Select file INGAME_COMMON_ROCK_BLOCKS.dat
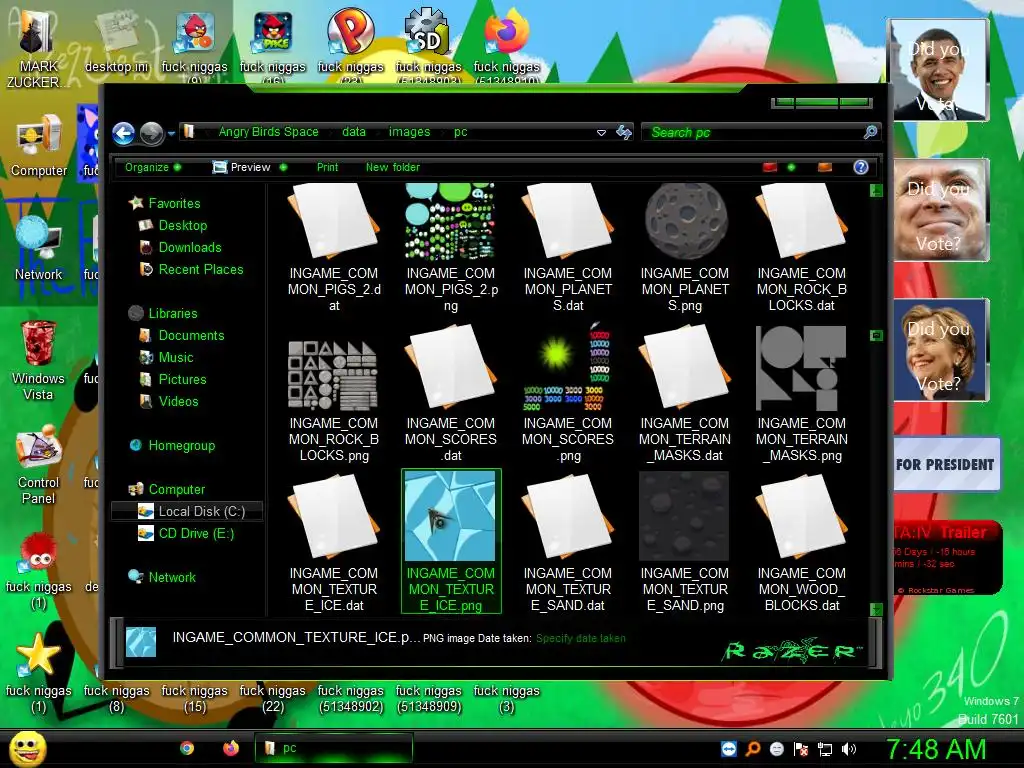This screenshot has height=768, width=1024. pyautogui.click(x=801, y=248)
